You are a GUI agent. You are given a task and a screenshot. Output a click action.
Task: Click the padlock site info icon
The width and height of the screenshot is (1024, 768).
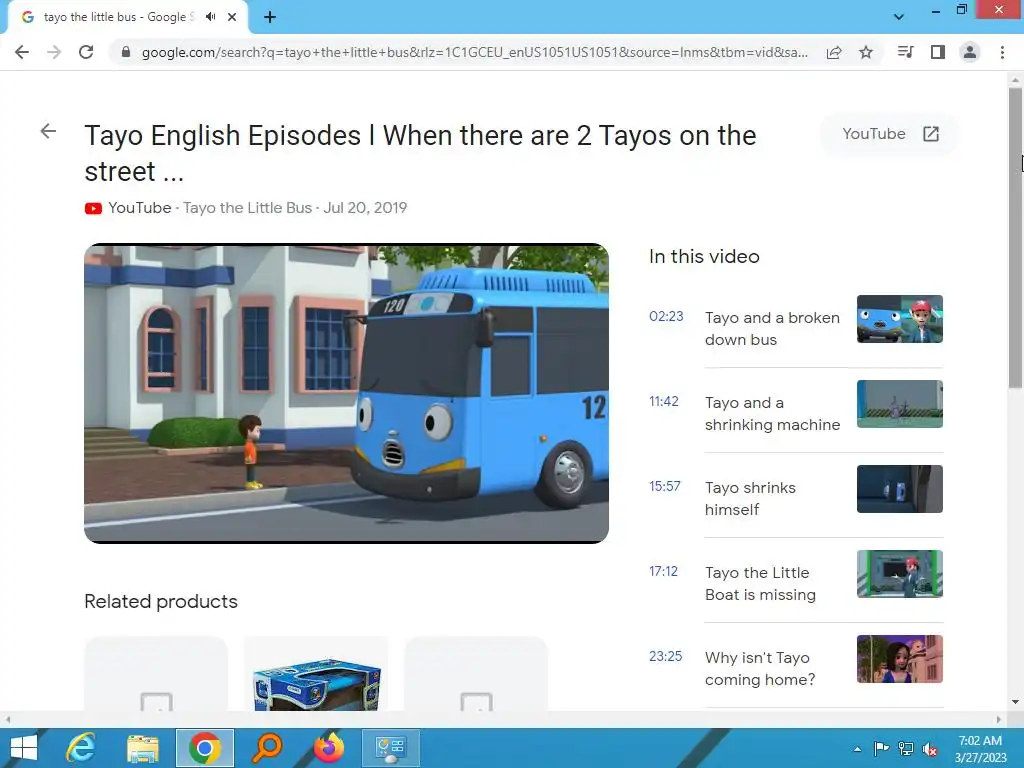[125, 52]
